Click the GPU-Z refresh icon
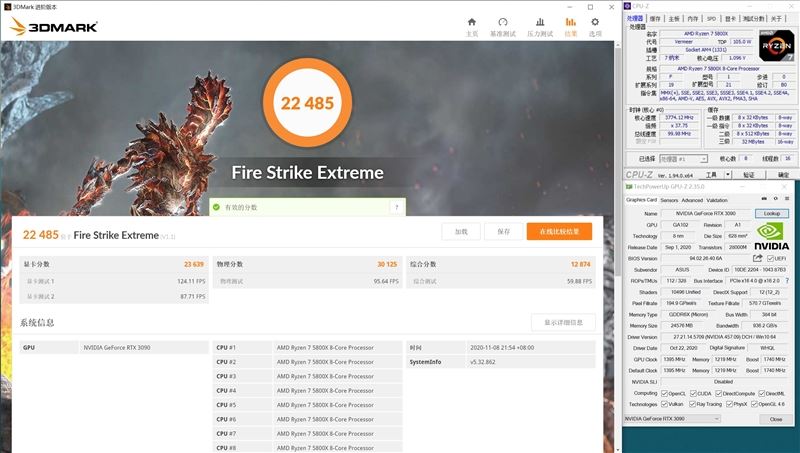The image size is (800, 453). tap(776, 198)
